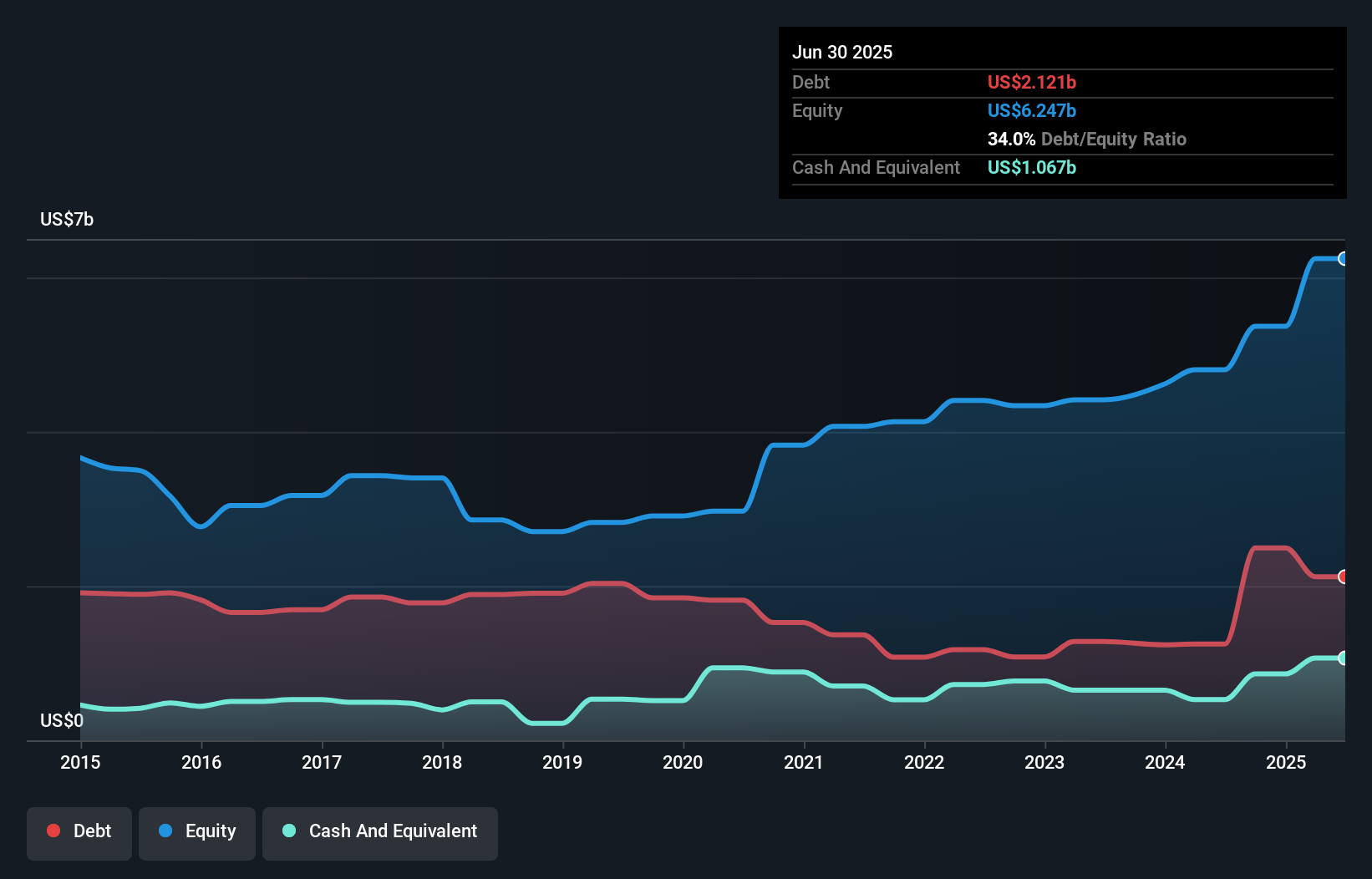The width and height of the screenshot is (1372, 879).
Task: Click the blue Equity endpoint marker
Action: coord(1344,259)
